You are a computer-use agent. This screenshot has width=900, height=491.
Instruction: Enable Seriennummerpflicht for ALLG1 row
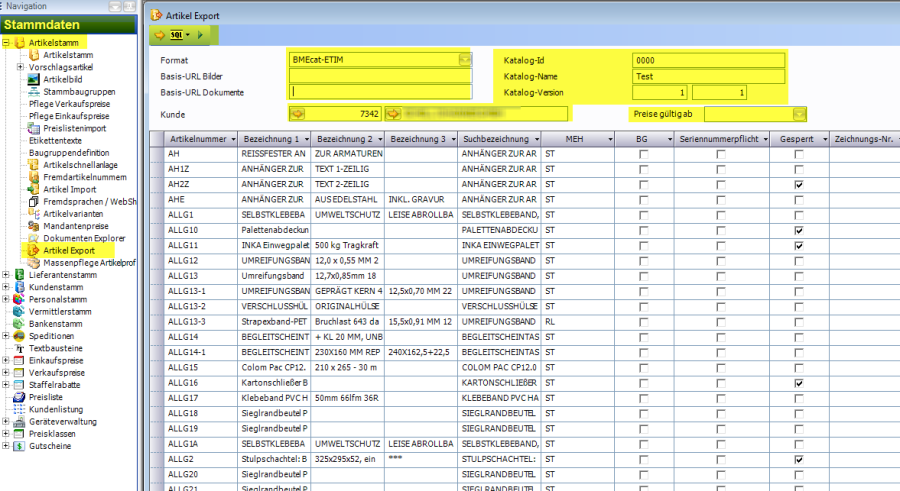pyautogui.click(x=724, y=215)
